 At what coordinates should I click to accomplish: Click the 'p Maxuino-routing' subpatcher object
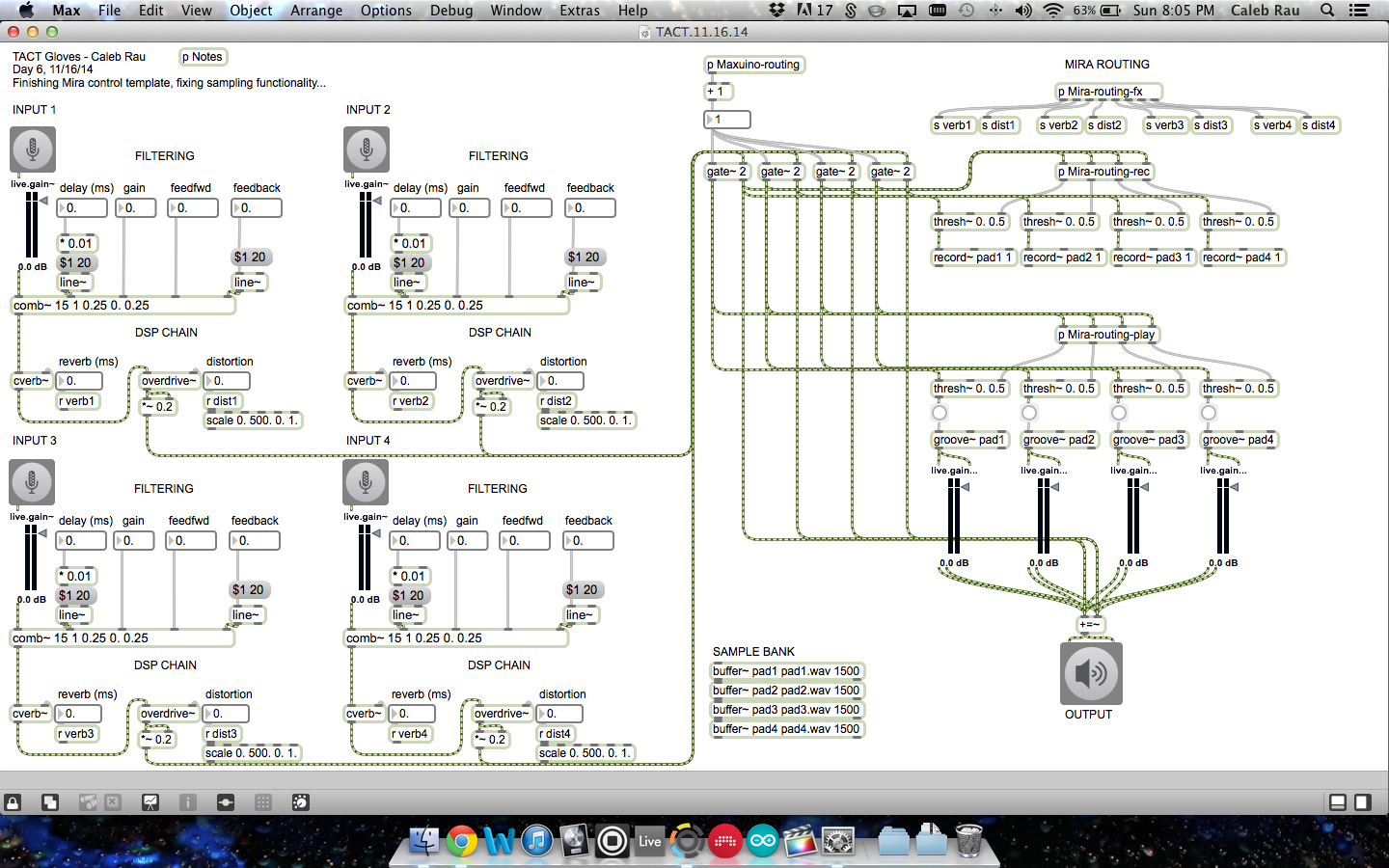[x=754, y=65]
